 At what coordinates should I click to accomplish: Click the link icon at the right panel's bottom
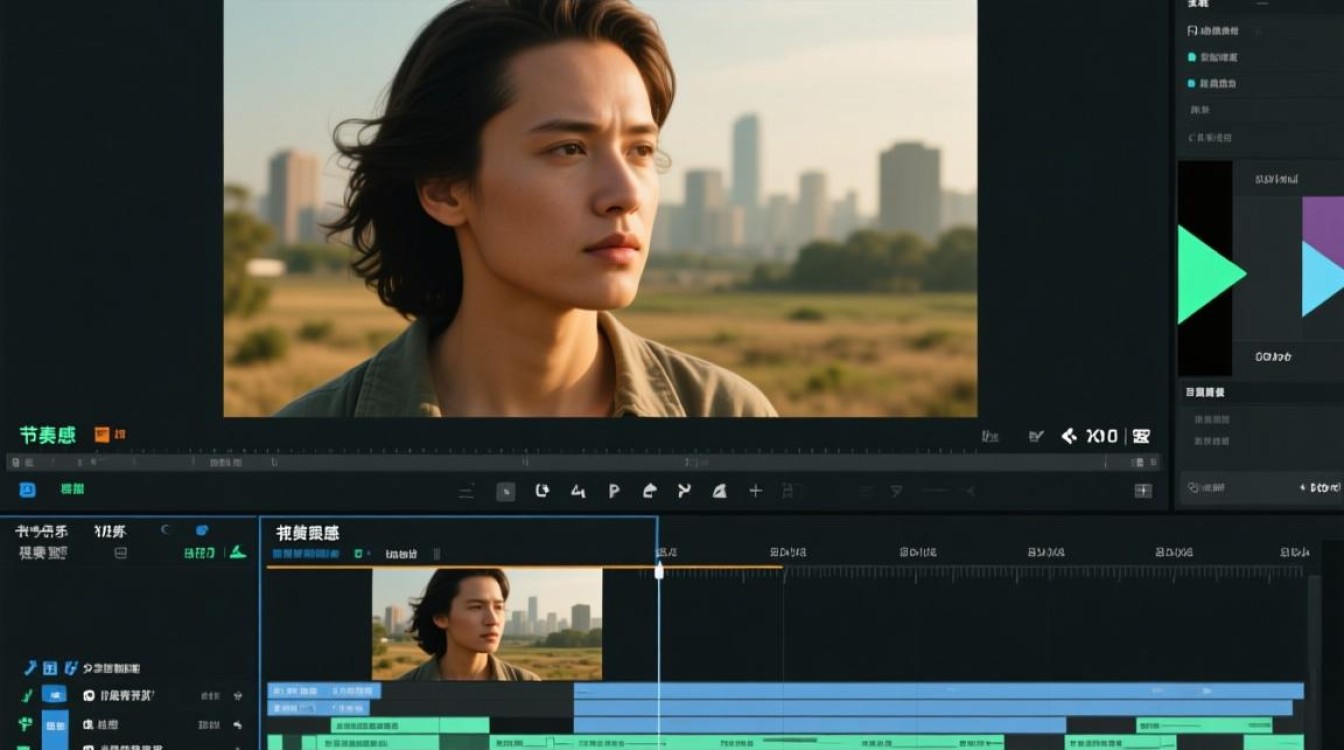[1194, 488]
